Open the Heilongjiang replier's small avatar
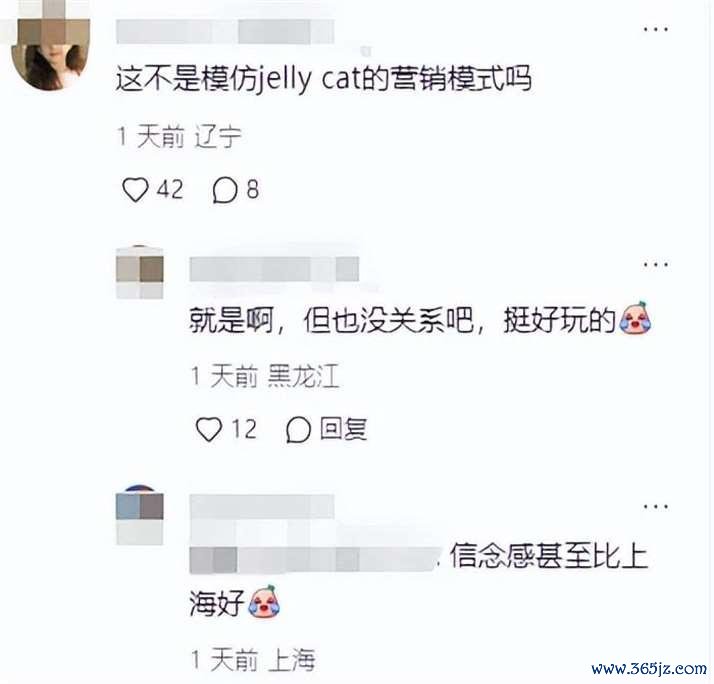Viewport: 714px width, 684px height. click(140, 273)
